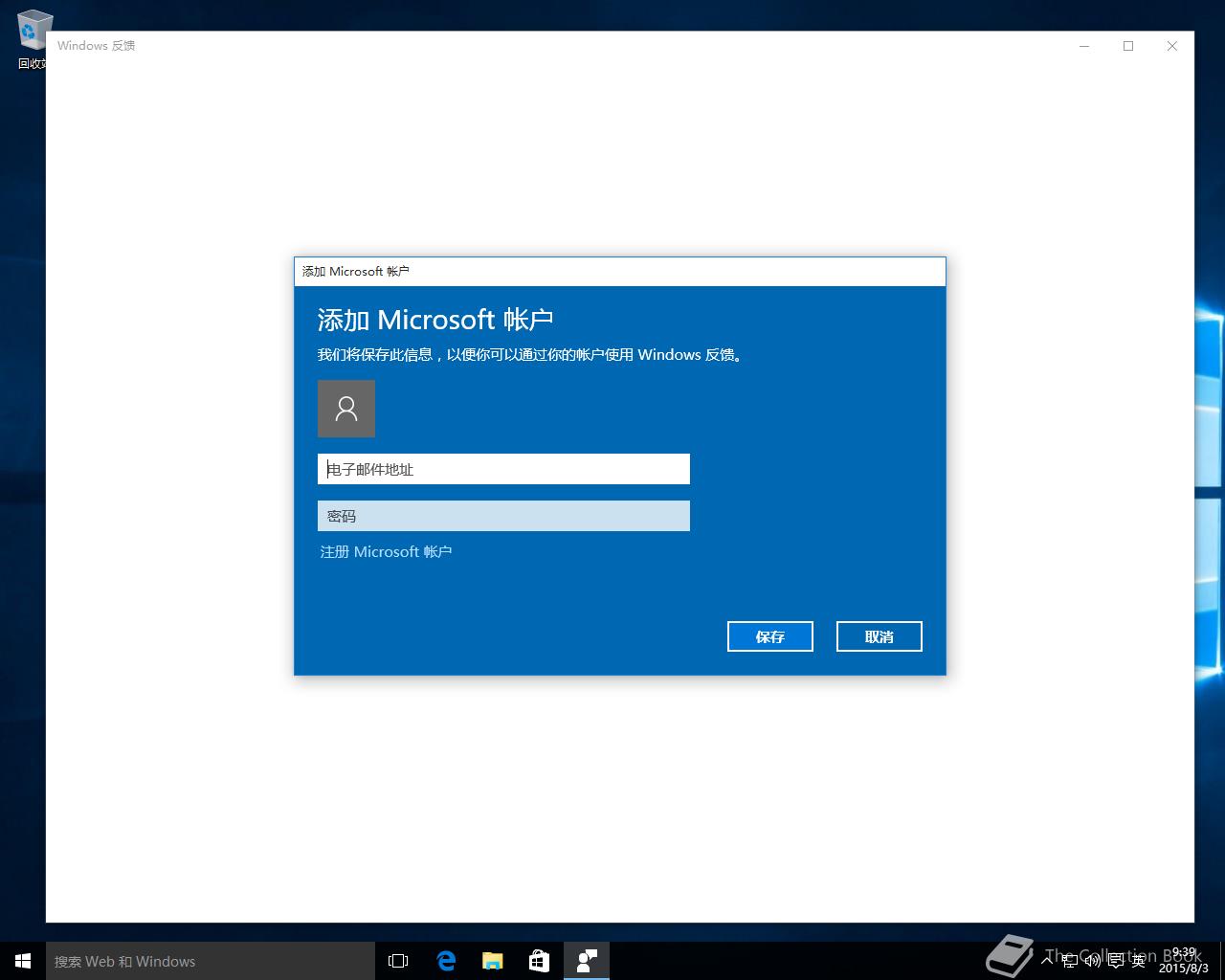Close the Windows 反馈 window

(1172, 46)
